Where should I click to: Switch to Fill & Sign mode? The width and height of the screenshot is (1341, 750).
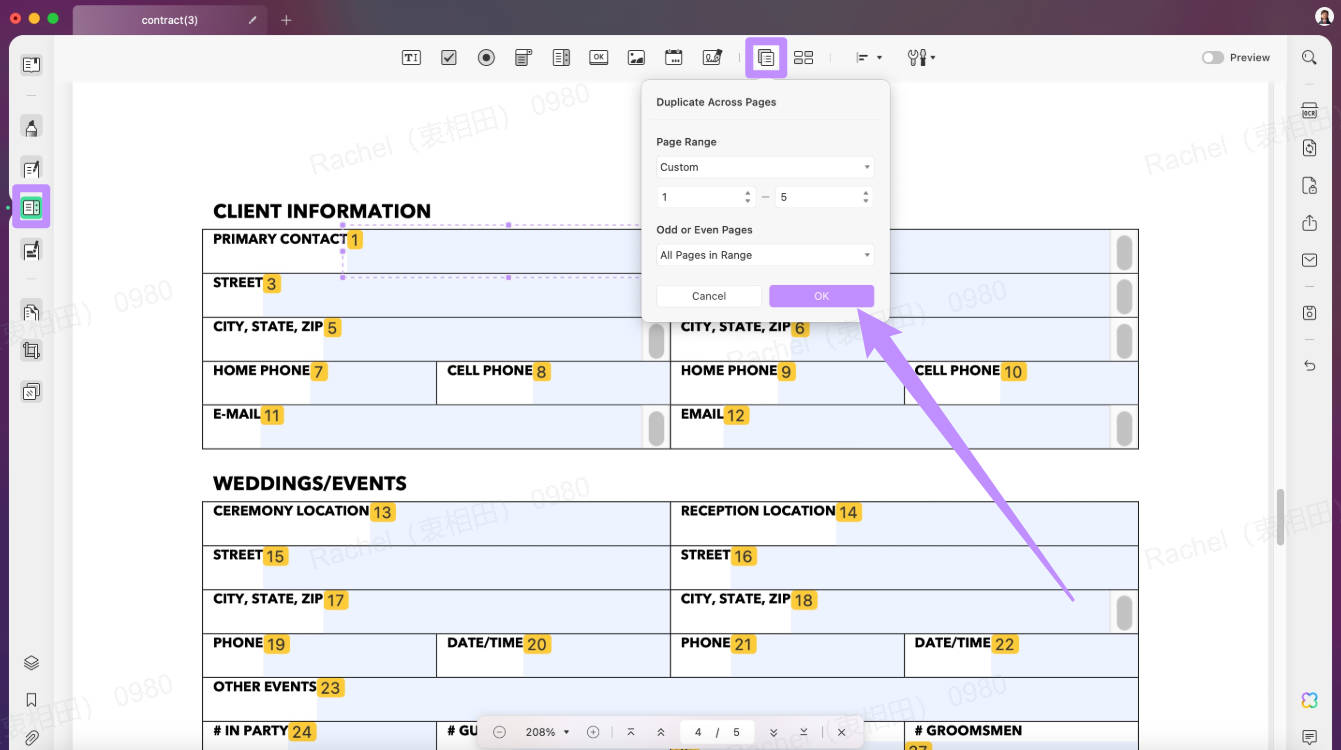31,249
